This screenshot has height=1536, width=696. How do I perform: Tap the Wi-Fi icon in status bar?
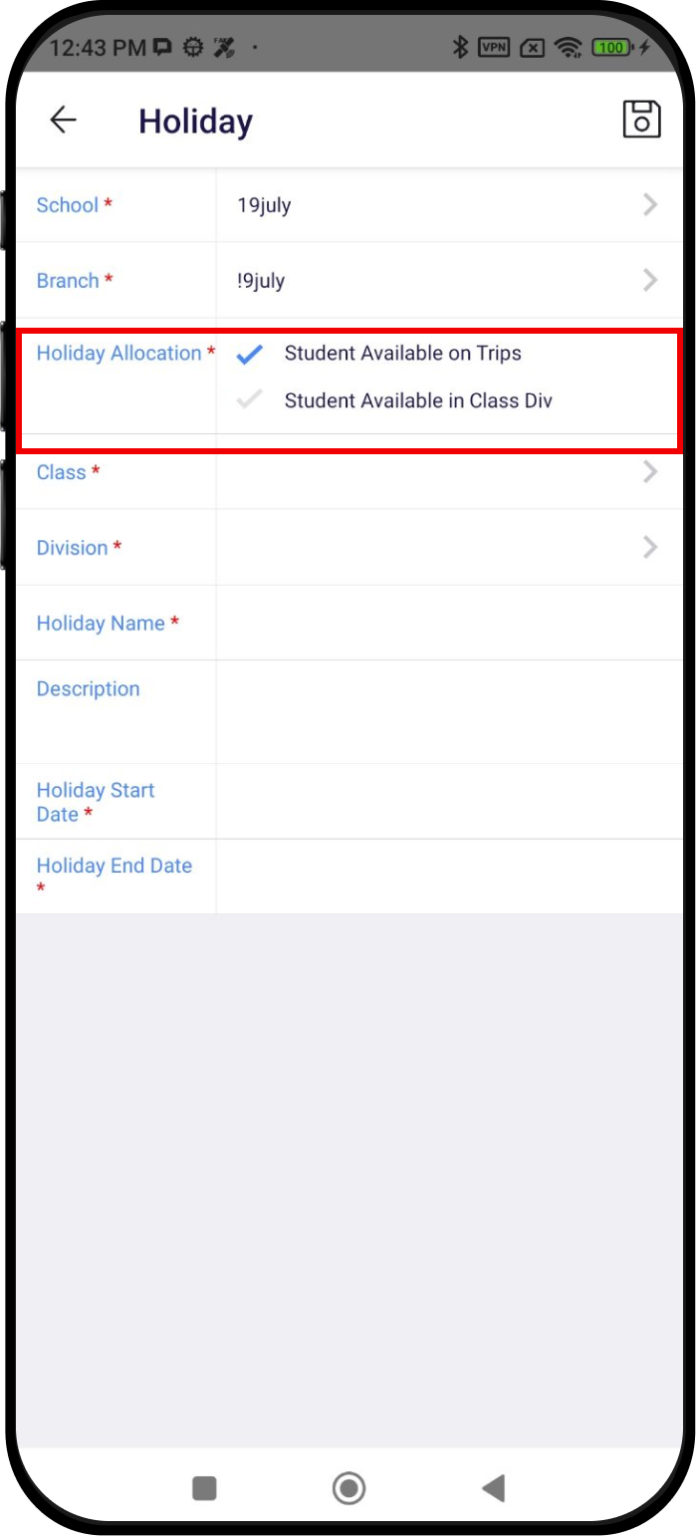point(568,46)
